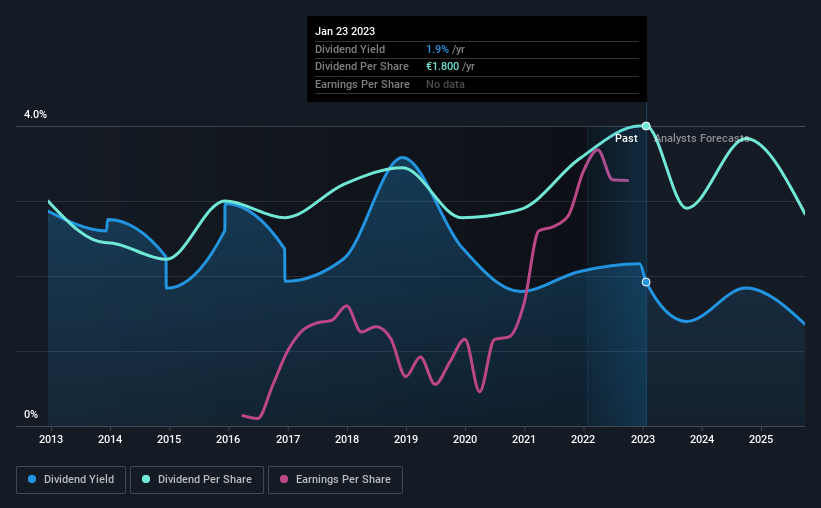Click the 1.9% dividend yield value
Image resolution: width=821 pixels, height=508 pixels.
437,49
